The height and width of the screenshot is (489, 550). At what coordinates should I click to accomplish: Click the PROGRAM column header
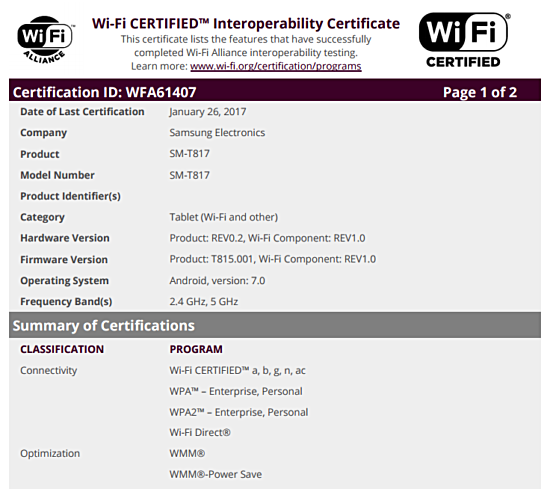click(196, 349)
